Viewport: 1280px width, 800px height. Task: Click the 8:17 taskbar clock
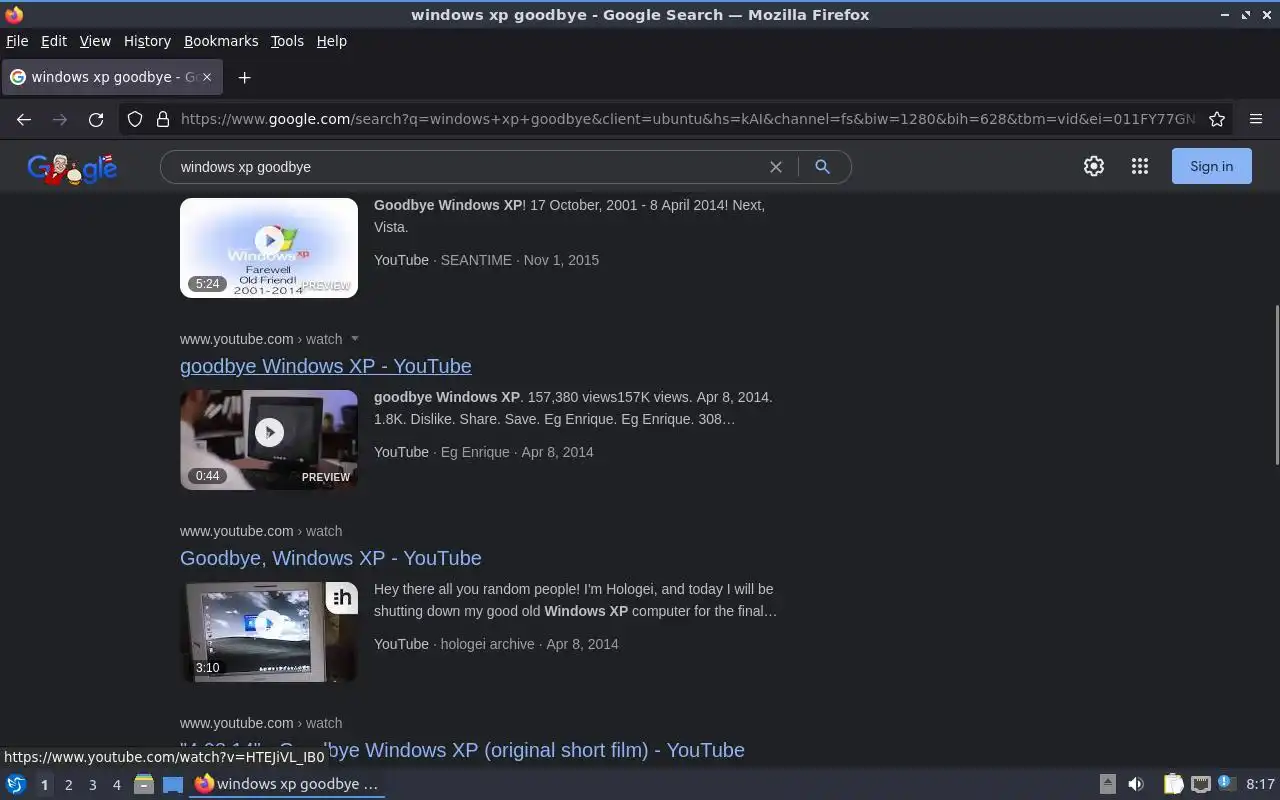click(x=1260, y=784)
